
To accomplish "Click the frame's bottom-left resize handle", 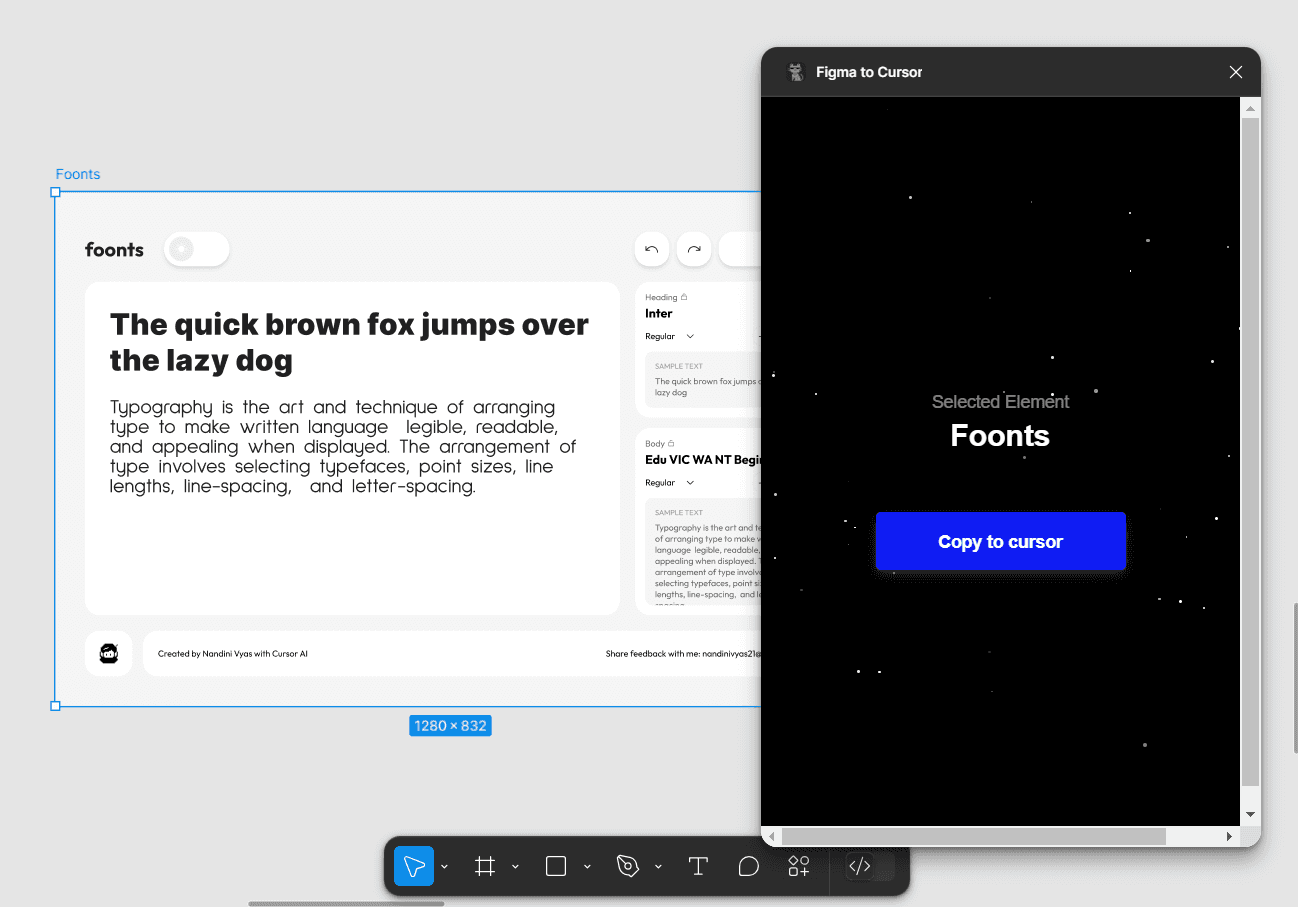I will point(55,706).
